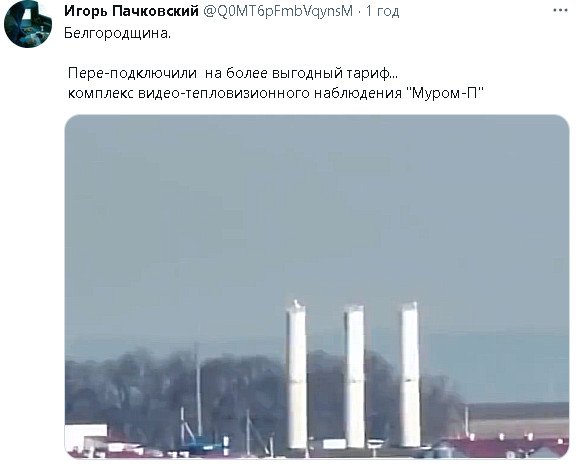Click the blue machinery near the bottom left

coord(202,442)
